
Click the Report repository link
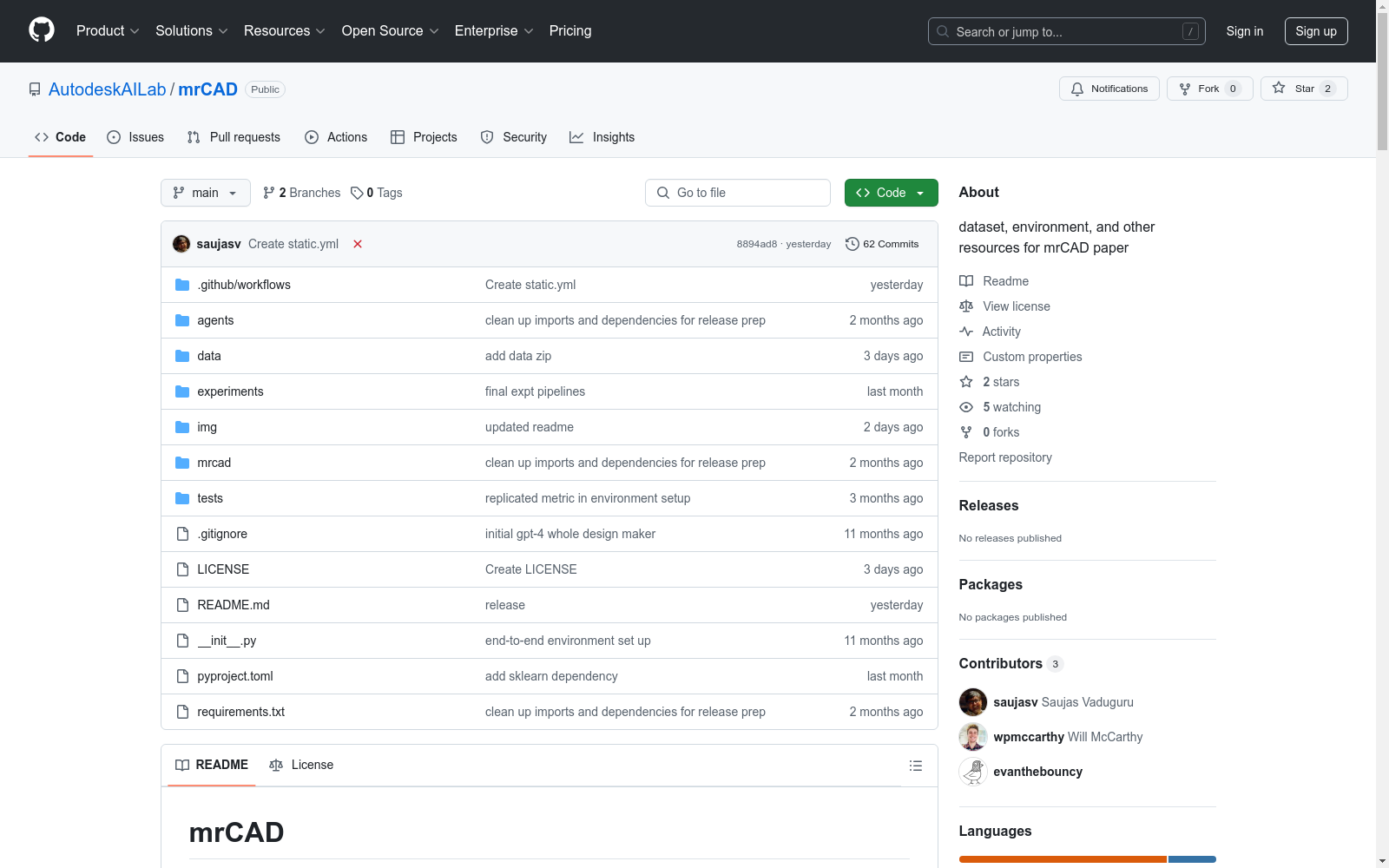[1005, 457]
